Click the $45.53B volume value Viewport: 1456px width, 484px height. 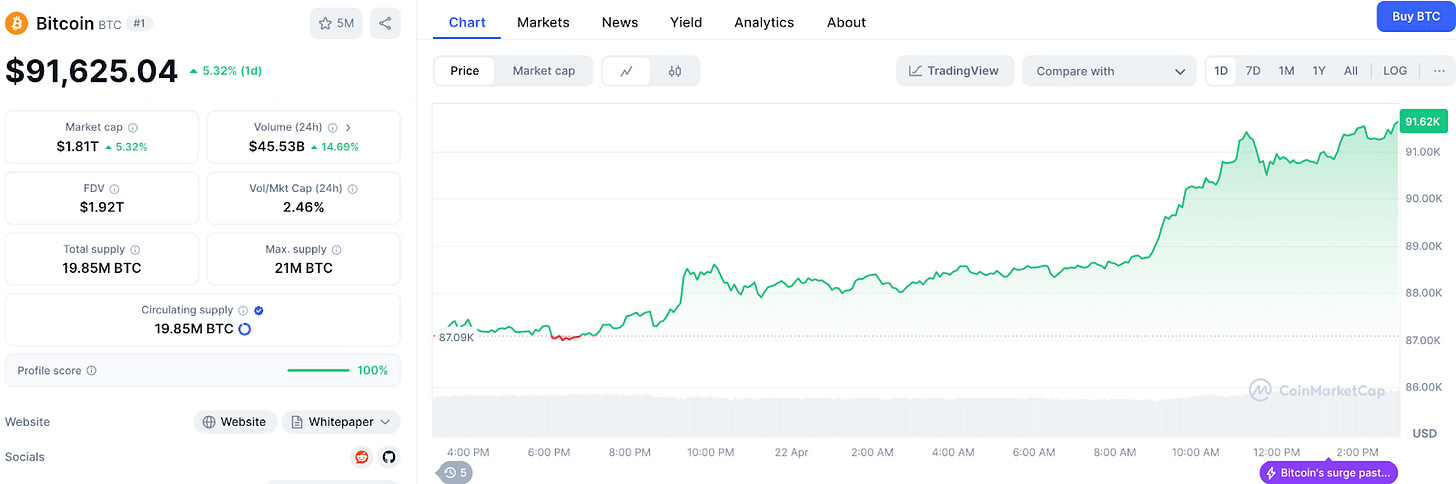(277, 147)
